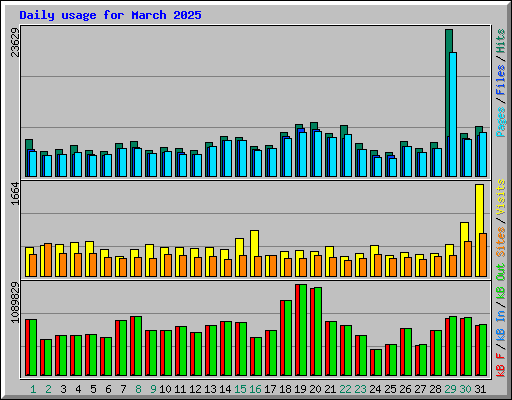Click the kB F legend label

pyautogui.click(x=501, y=365)
